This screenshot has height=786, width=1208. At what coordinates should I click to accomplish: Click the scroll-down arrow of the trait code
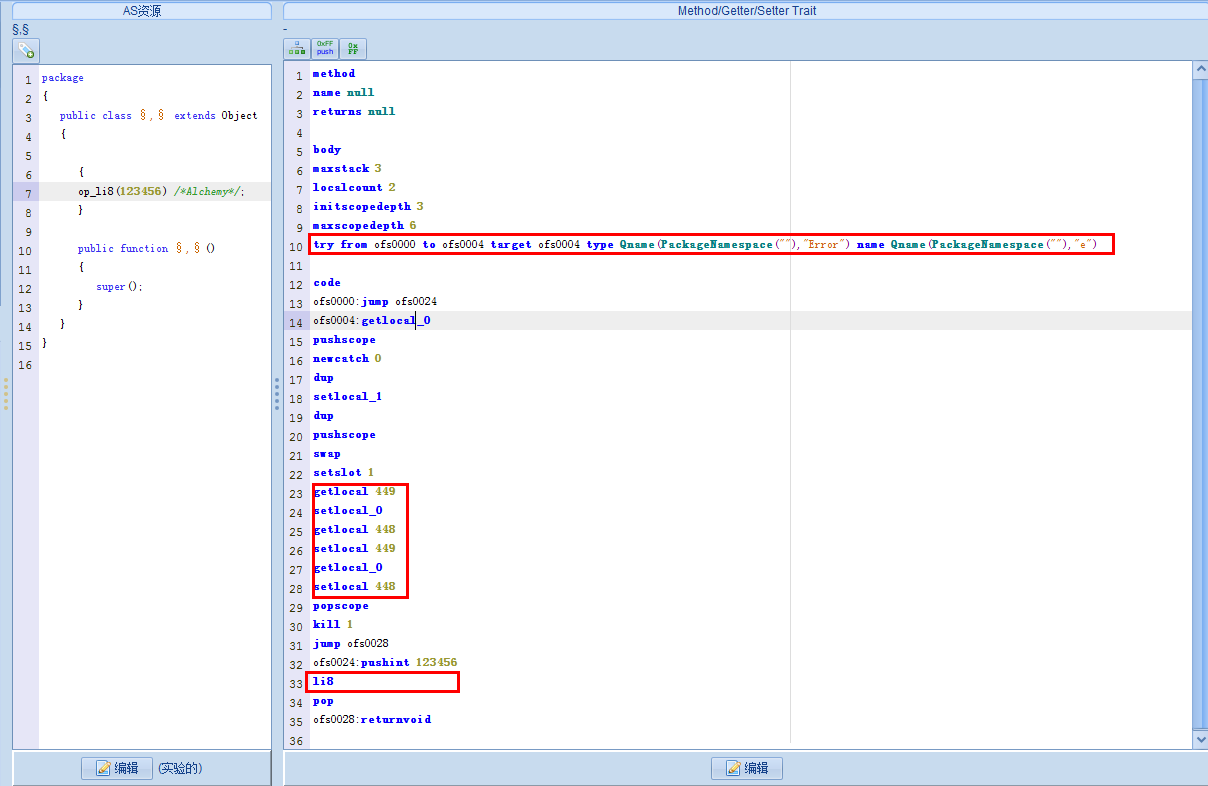(1200, 739)
